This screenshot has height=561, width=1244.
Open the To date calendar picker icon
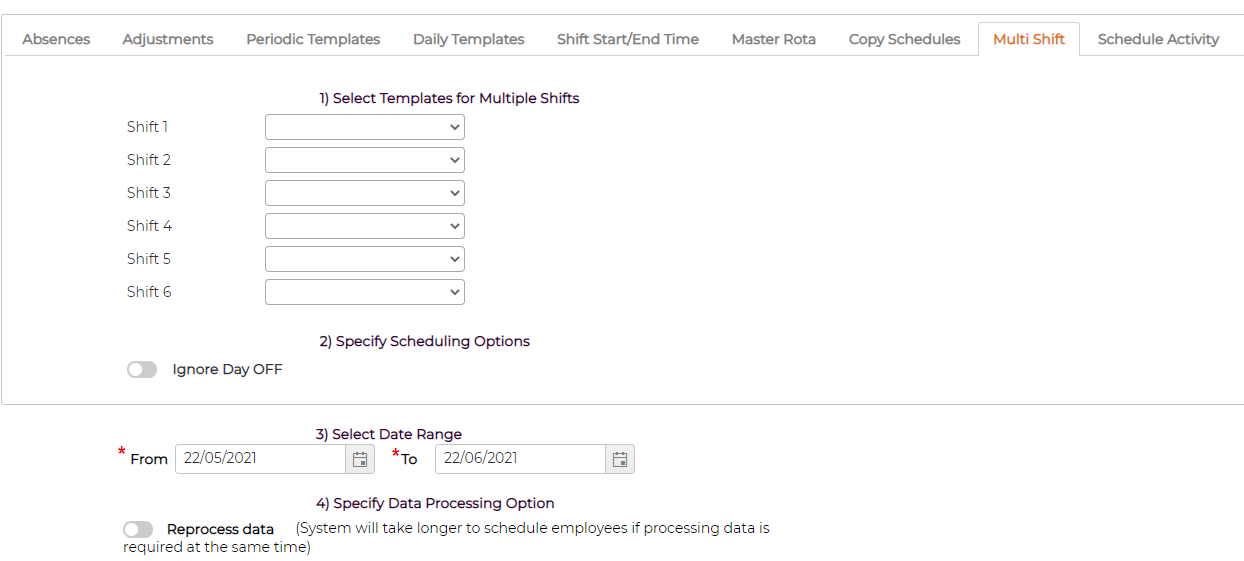[x=620, y=459]
